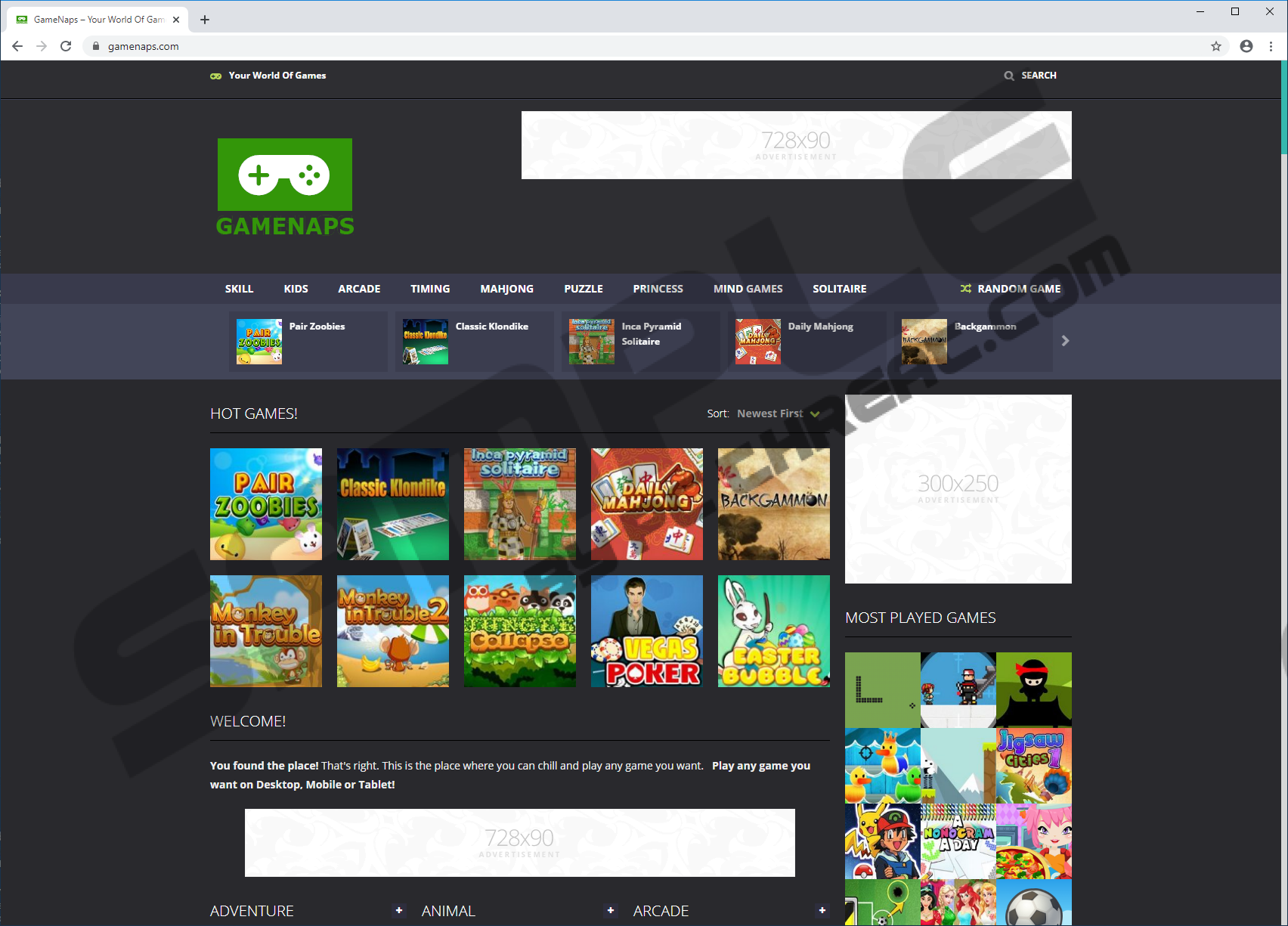Select the Solitaire menu category
The width and height of the screenshot is (1288, 926).
click(x=839, y=289)
